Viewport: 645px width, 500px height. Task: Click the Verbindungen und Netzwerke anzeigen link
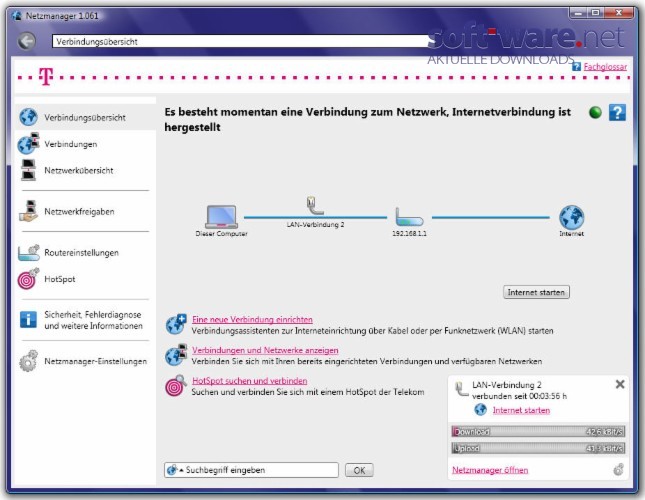(265, 350)
